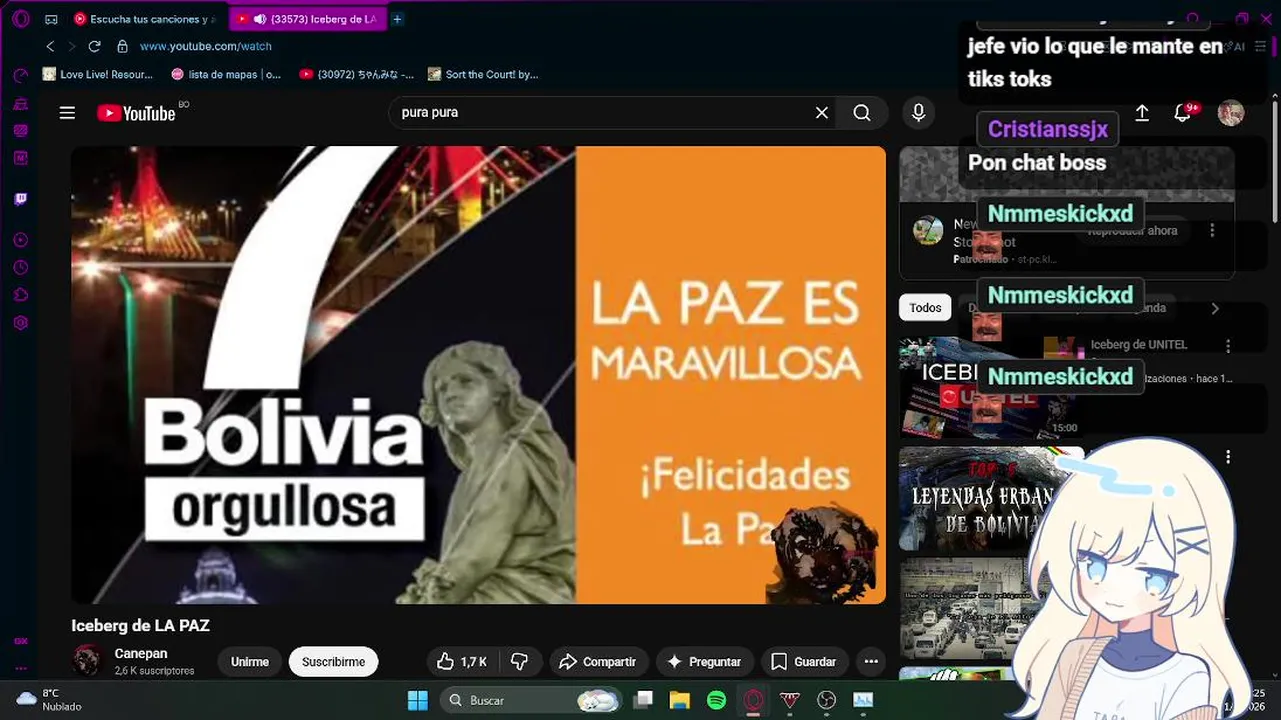Clear the search text with X icon
This screenshot has width=1281, height=720.
coord(822,113)
